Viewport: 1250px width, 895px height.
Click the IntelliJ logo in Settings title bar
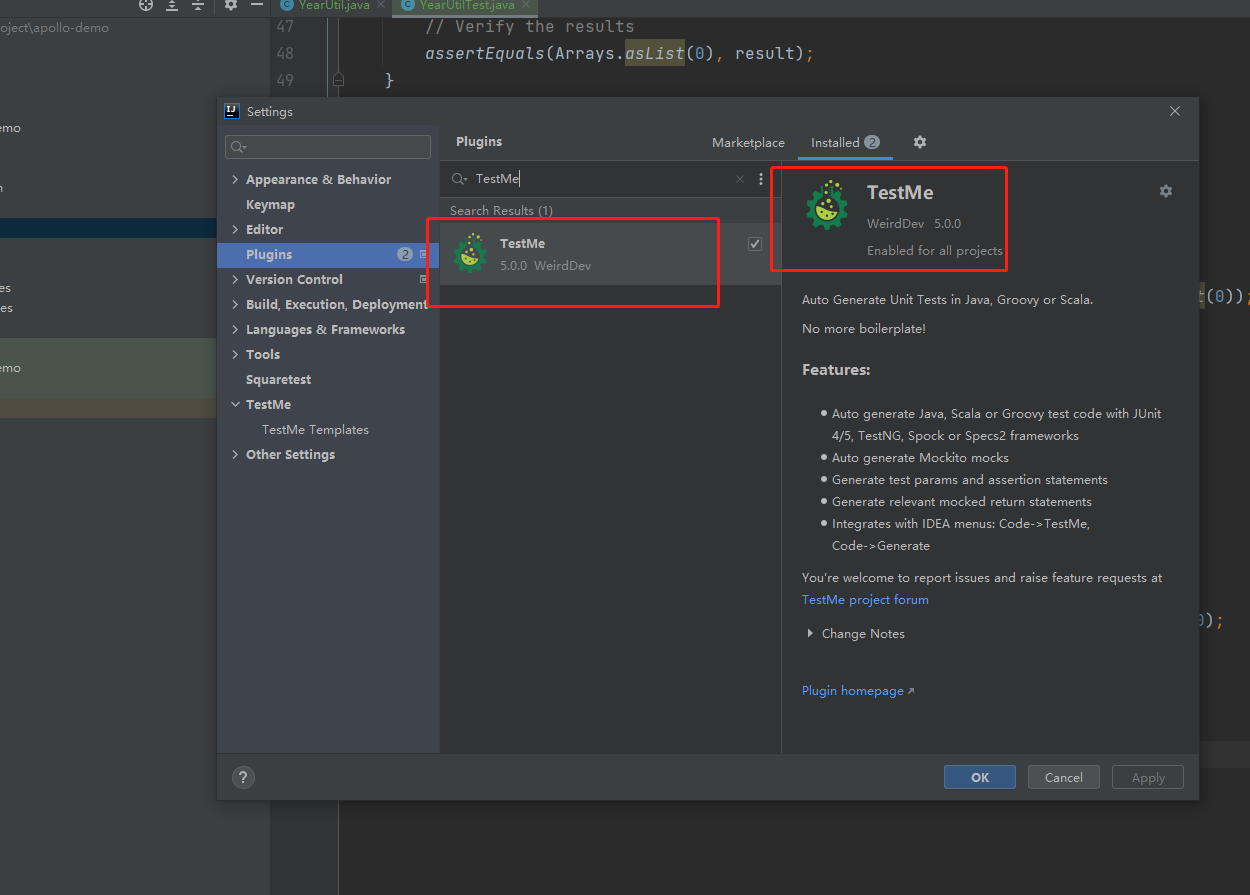click(x=232, y=111)
